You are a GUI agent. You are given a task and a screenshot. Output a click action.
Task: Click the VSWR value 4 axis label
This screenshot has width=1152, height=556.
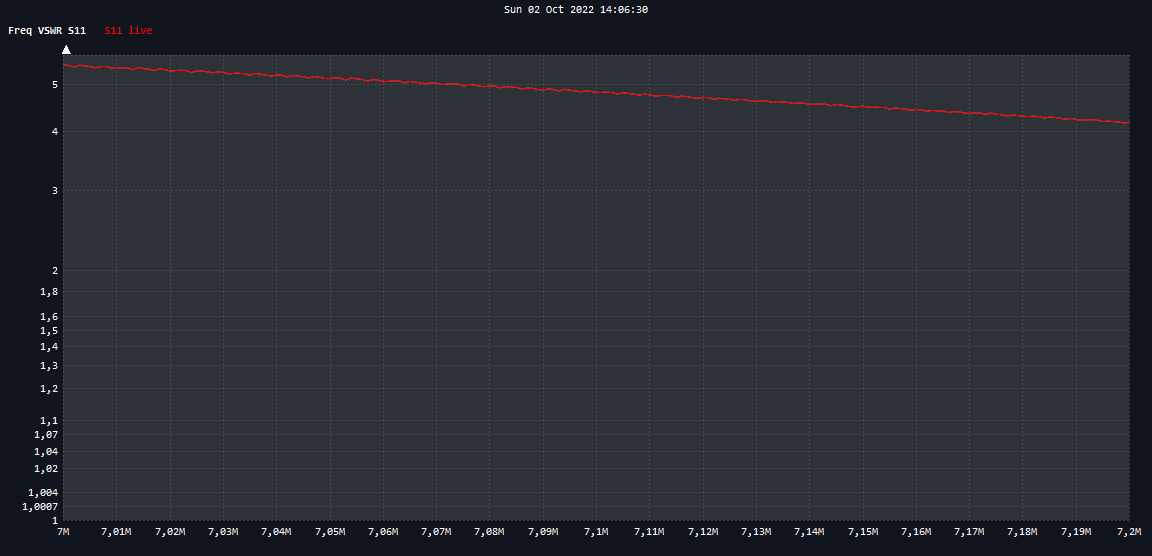pos(55,131)
